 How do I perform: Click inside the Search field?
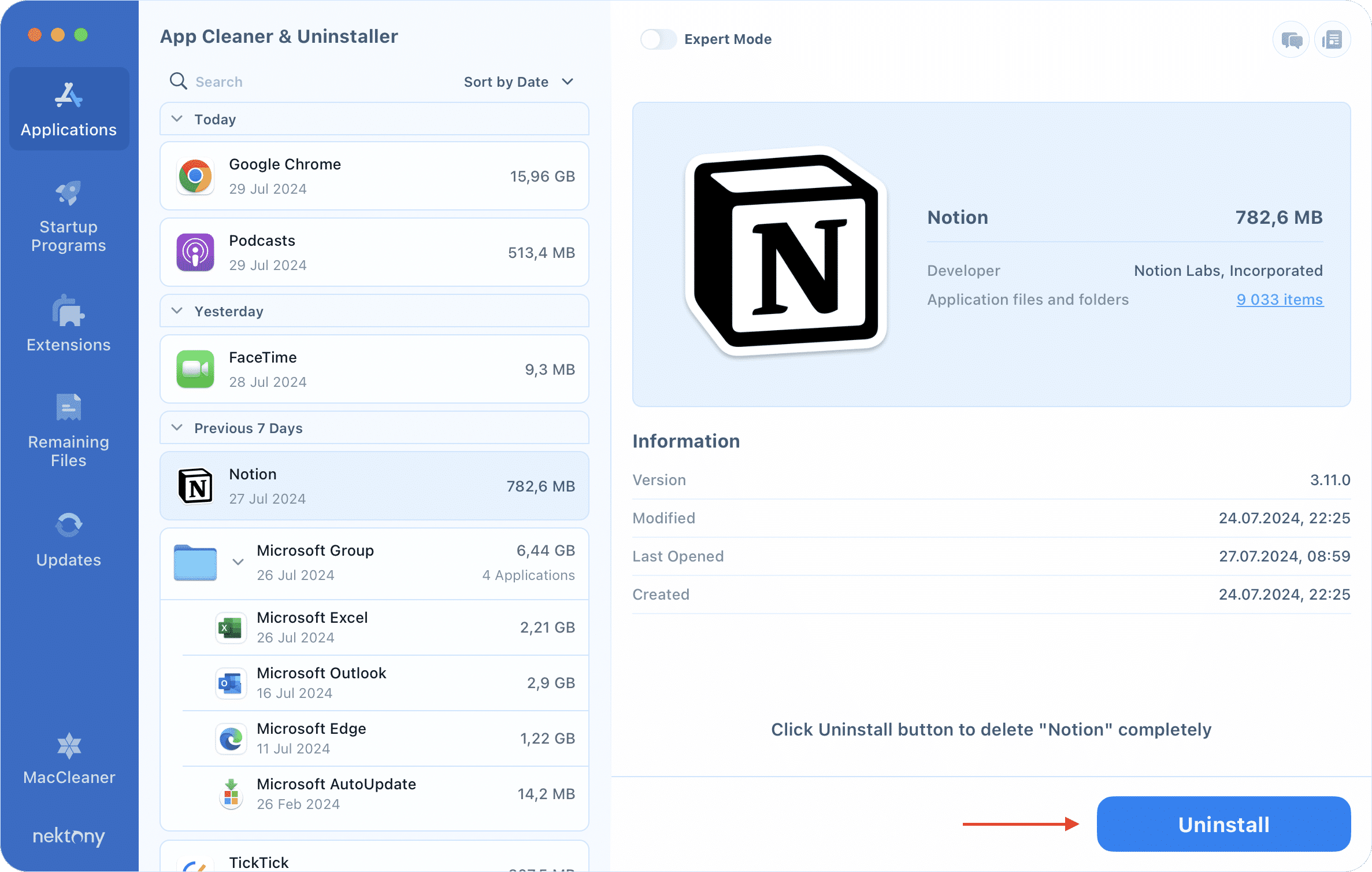point(231,82)
